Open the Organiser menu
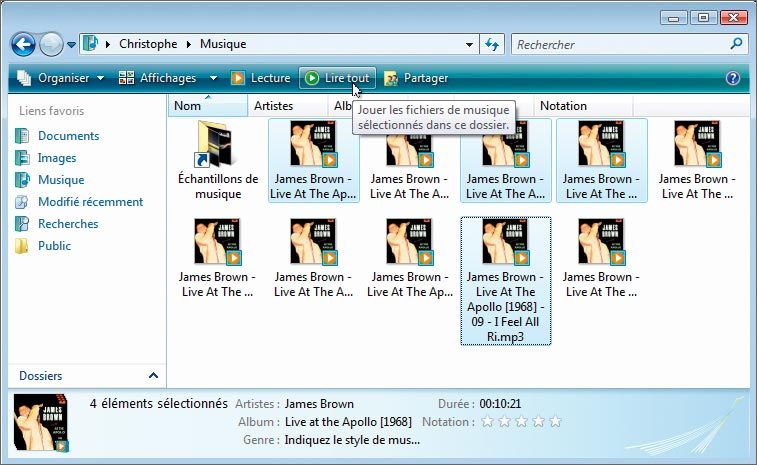This screenshot has width=757, height=465. (60, 78)
